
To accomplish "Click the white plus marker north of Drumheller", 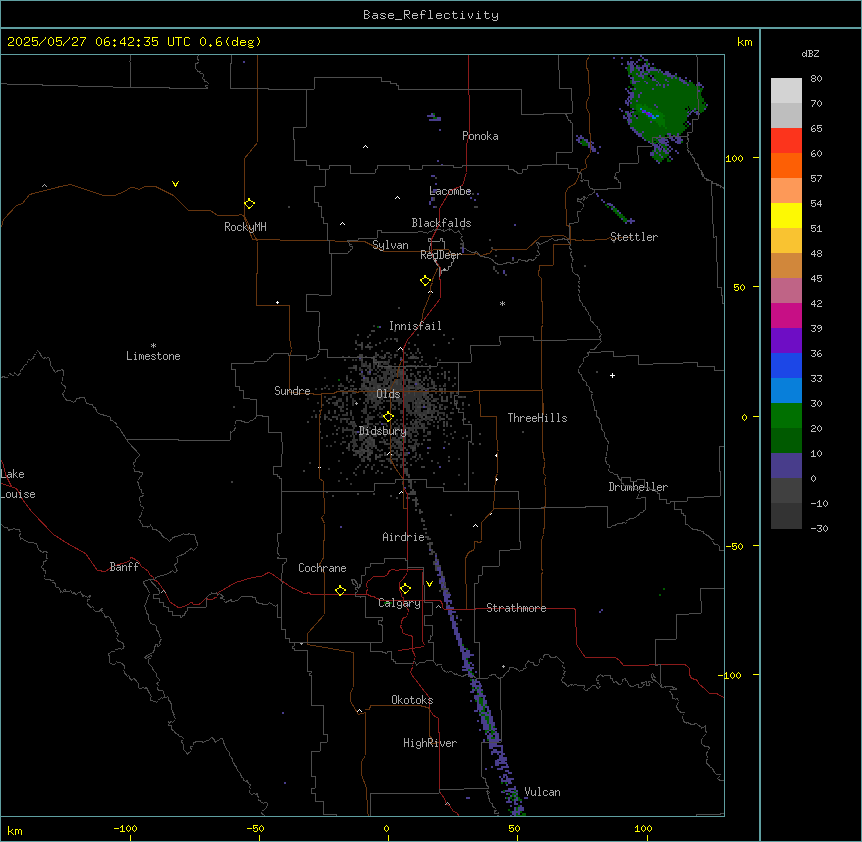I will 612,375.
